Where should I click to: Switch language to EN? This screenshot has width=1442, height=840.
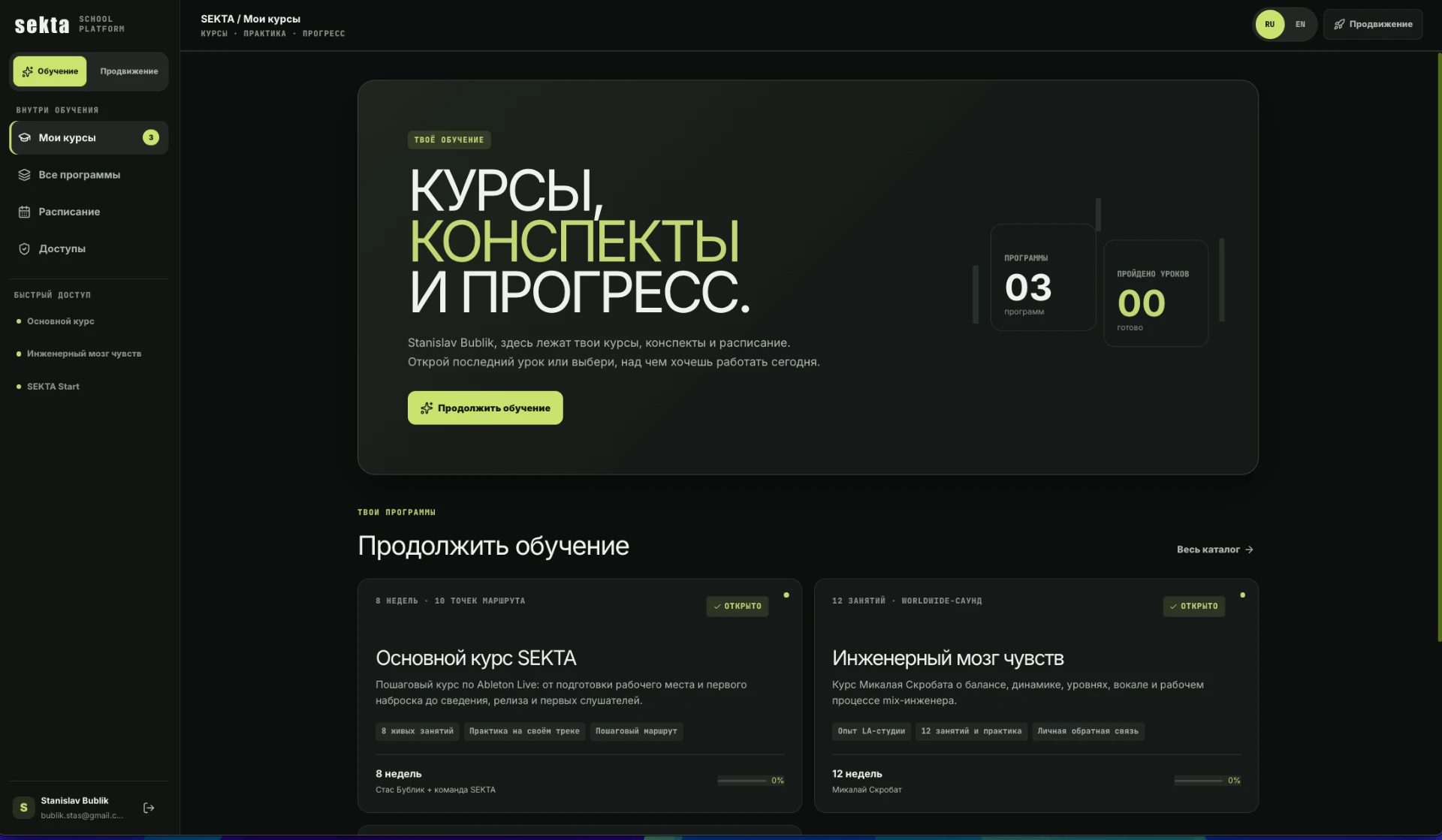tap(1300, 24)
